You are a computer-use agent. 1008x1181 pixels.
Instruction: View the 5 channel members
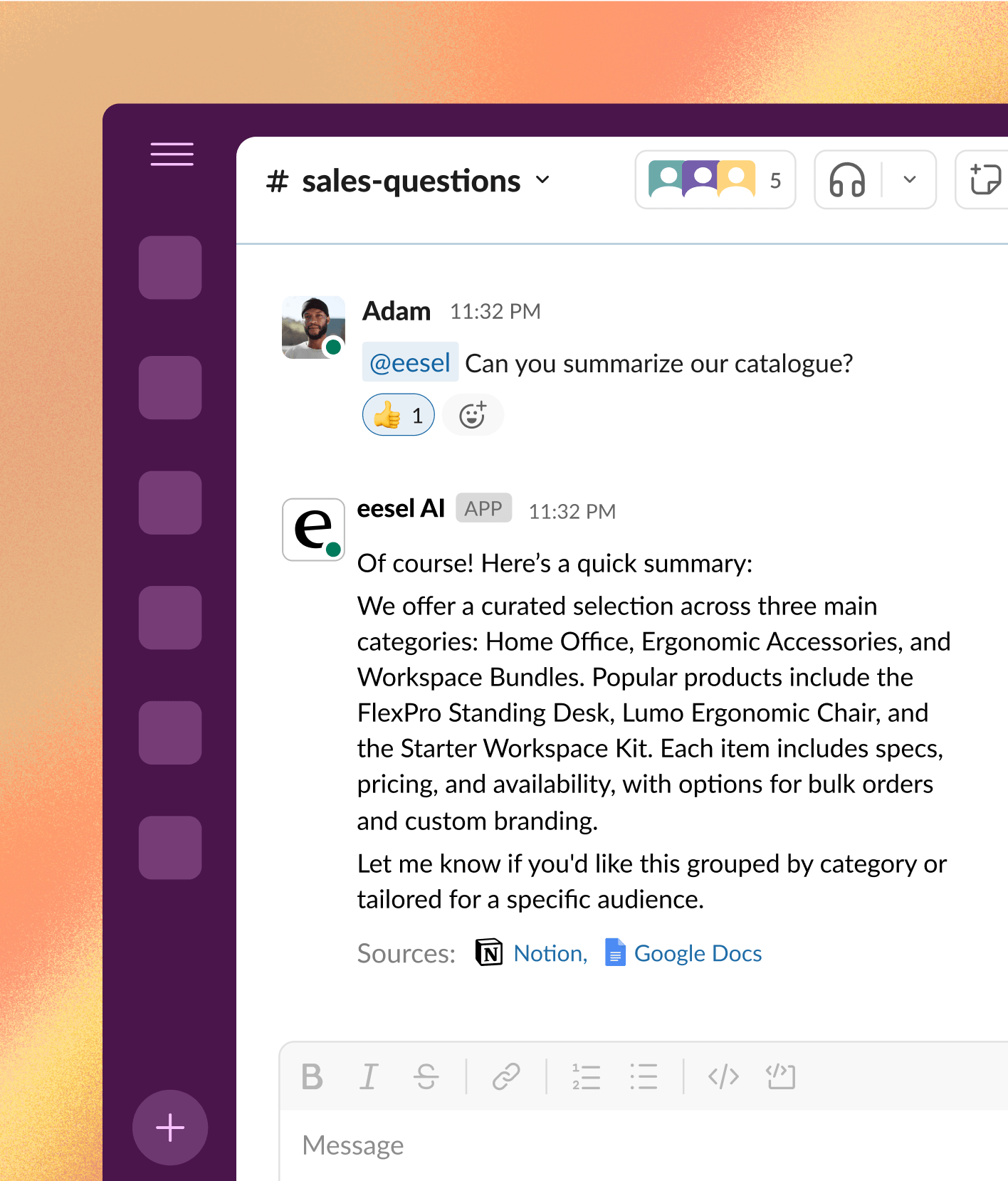715,180
